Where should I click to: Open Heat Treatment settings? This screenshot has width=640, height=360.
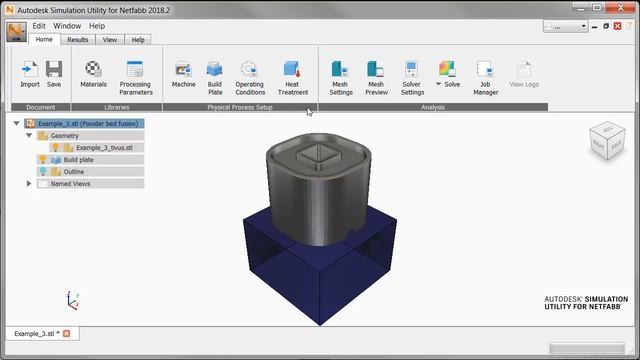(293, 78)
